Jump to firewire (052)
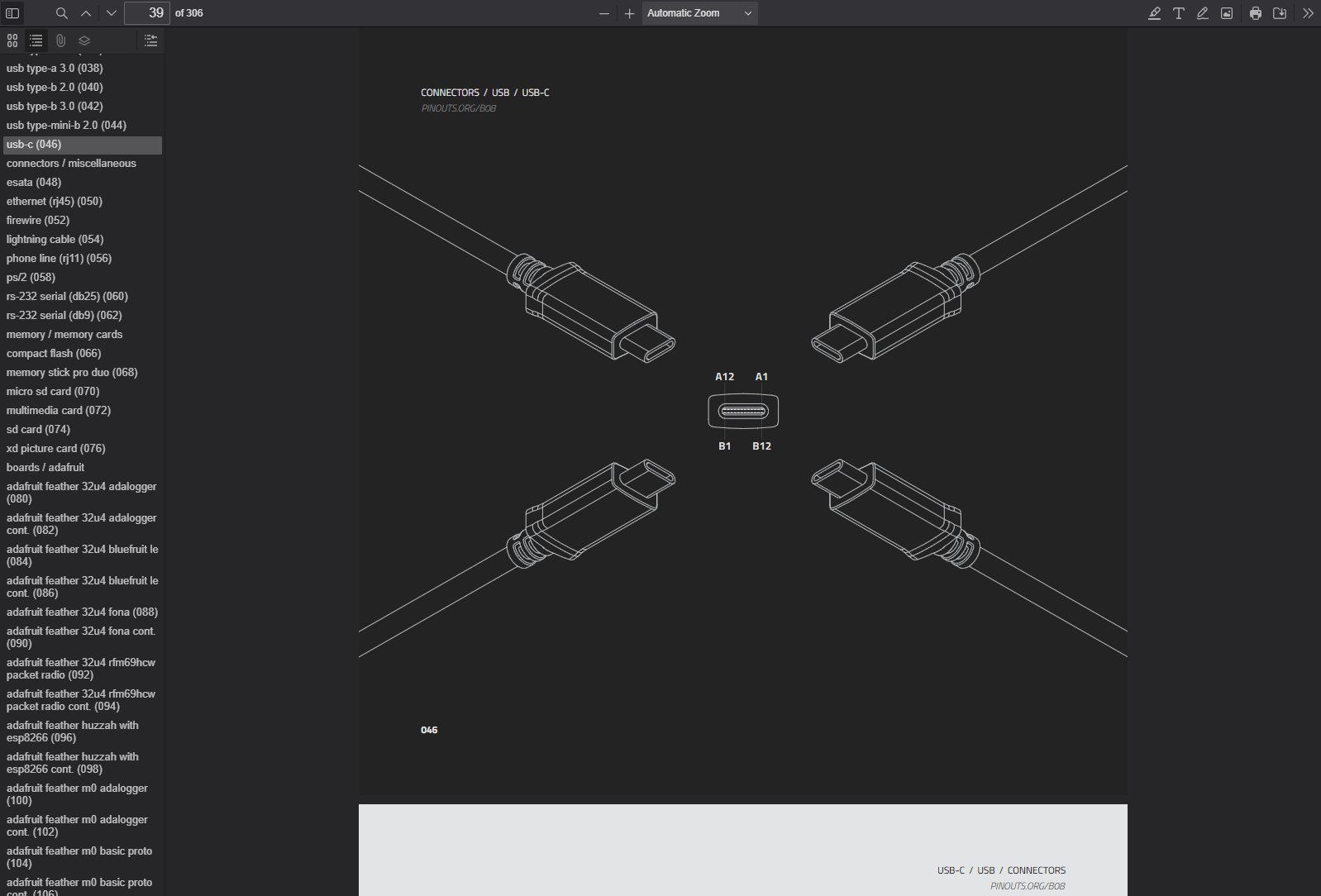The height and width of the screenshot is (896, 1321). pyautogui.click(x=38, y=221)
